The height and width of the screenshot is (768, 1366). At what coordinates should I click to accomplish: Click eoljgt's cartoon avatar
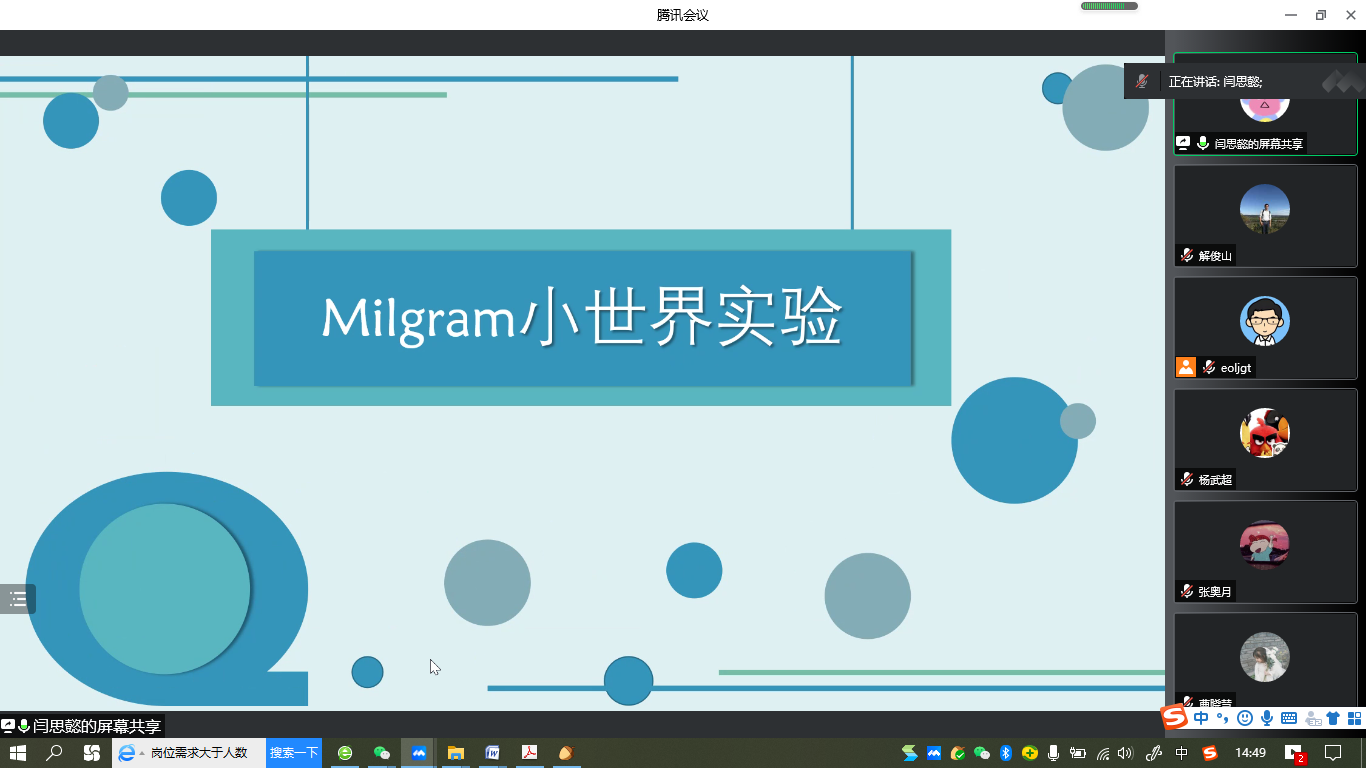(1265, 321)
